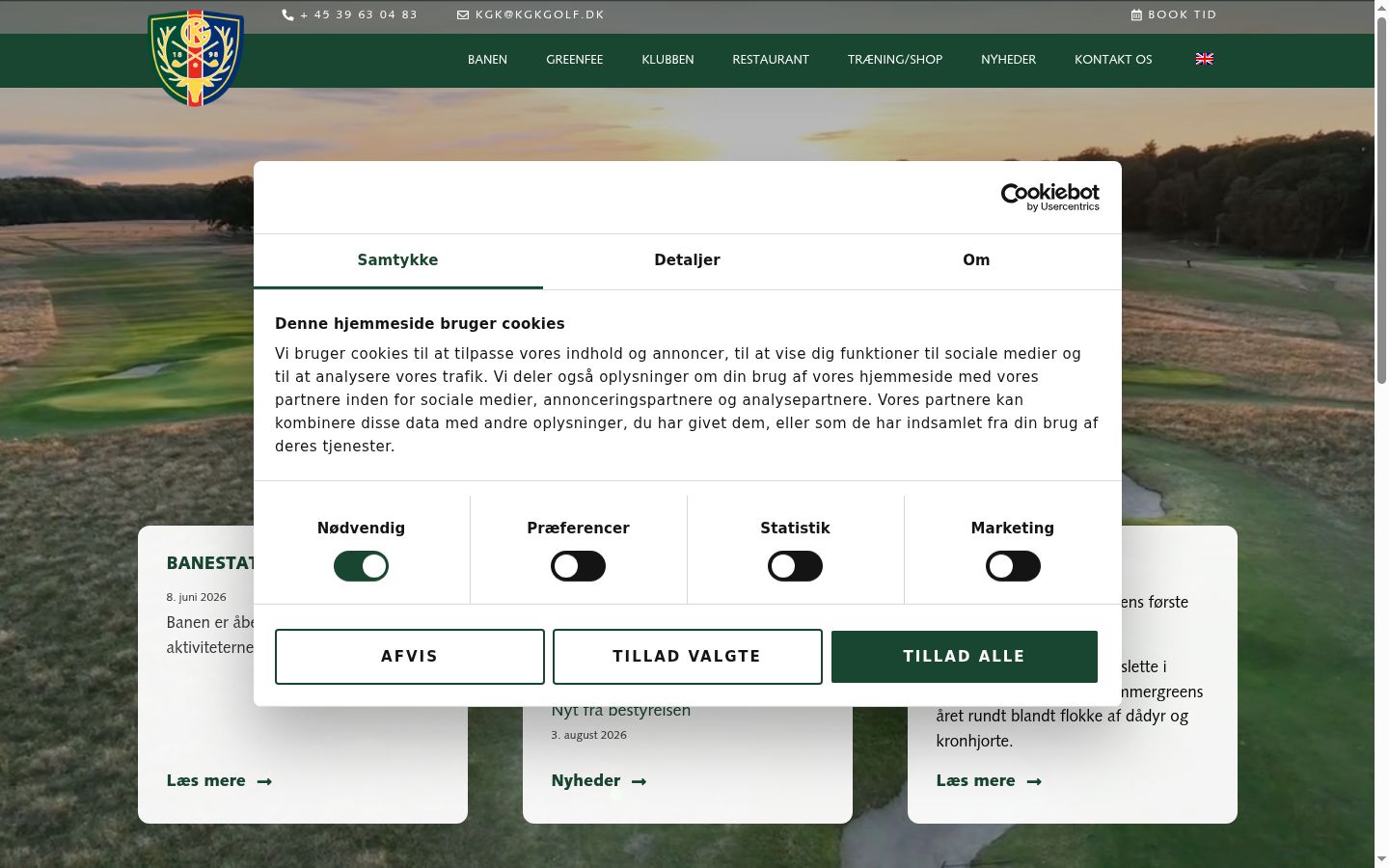Image resolution: width=1389 pixels, height=868 pixels.
Task: Open the Kontakt Os menu item
Action: click(x=1113, y=60)
